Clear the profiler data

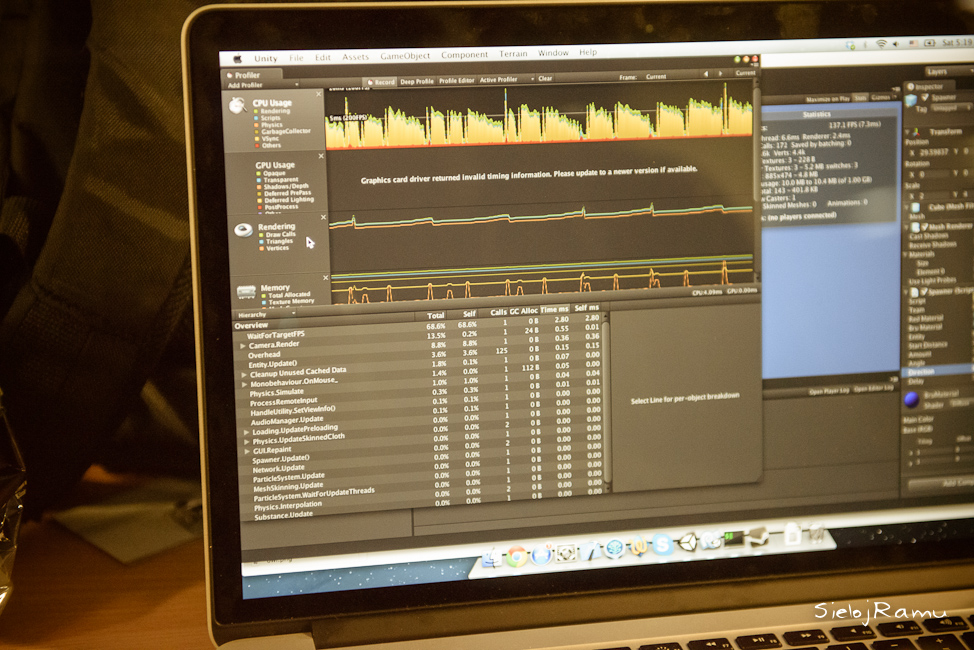pos(545,78)
